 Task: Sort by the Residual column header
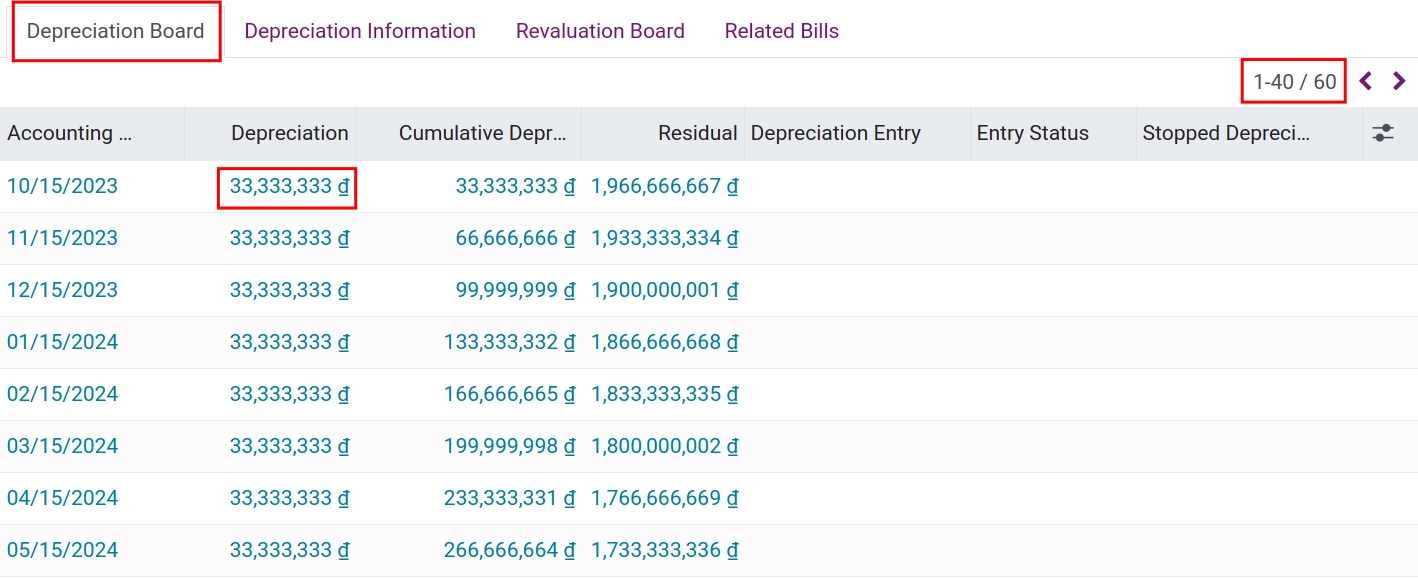click(x=697, y=132)
